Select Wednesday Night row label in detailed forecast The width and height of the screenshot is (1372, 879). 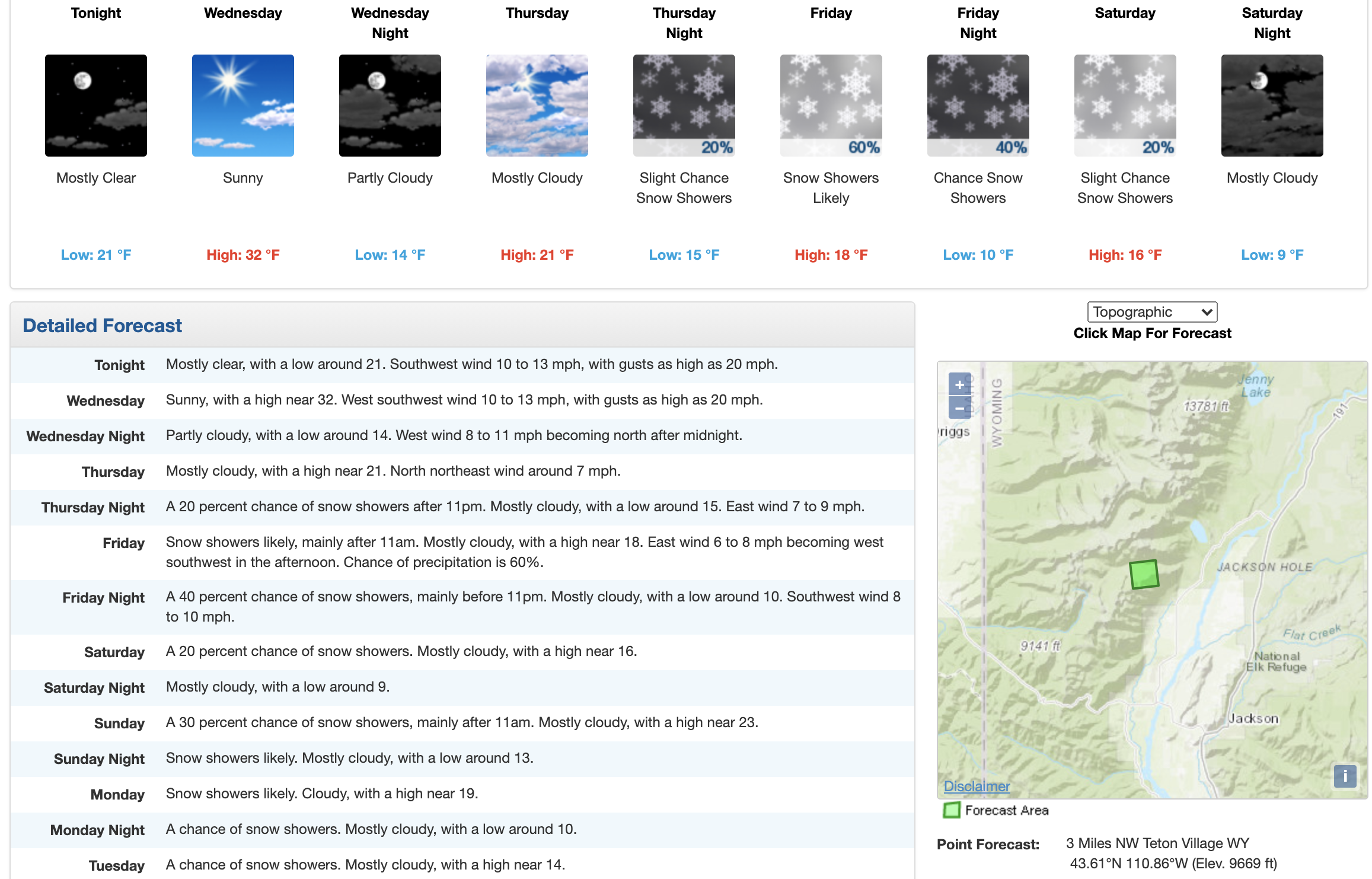[x=85, y=437]
